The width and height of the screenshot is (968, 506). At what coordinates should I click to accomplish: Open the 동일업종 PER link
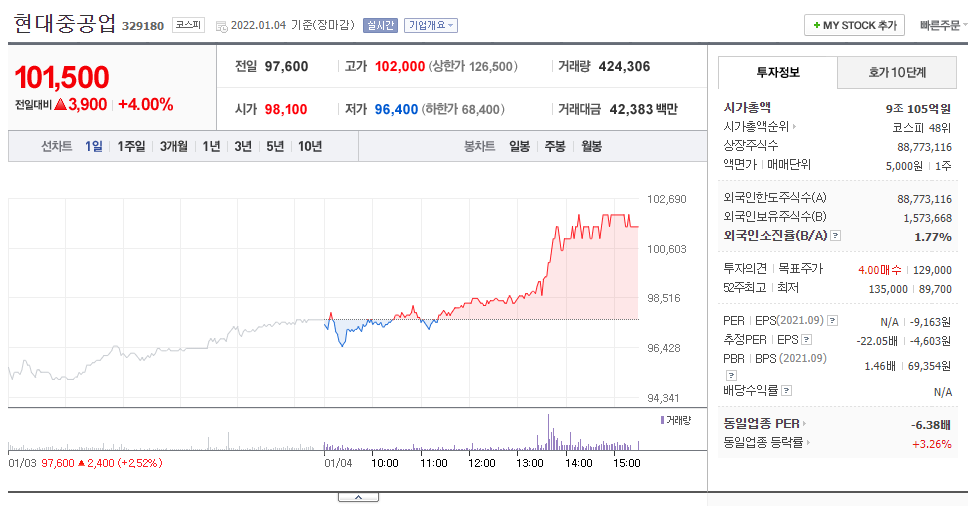(x=765, y=423)
